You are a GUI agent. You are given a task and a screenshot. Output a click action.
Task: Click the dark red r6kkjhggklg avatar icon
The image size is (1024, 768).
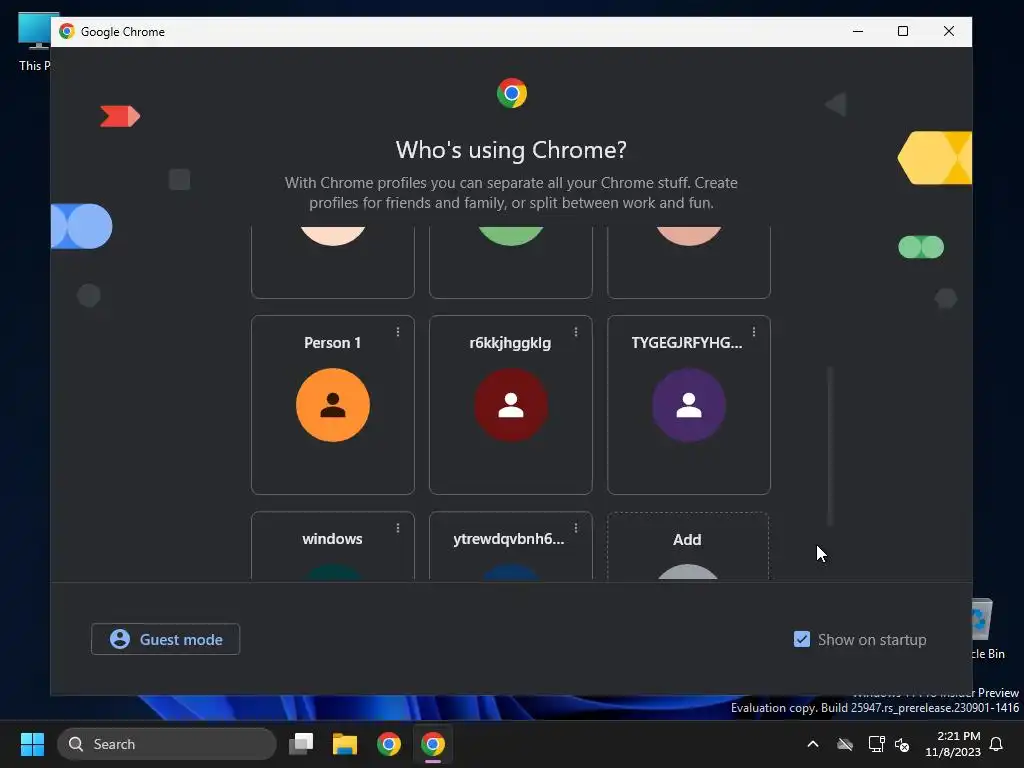(511, 405)
